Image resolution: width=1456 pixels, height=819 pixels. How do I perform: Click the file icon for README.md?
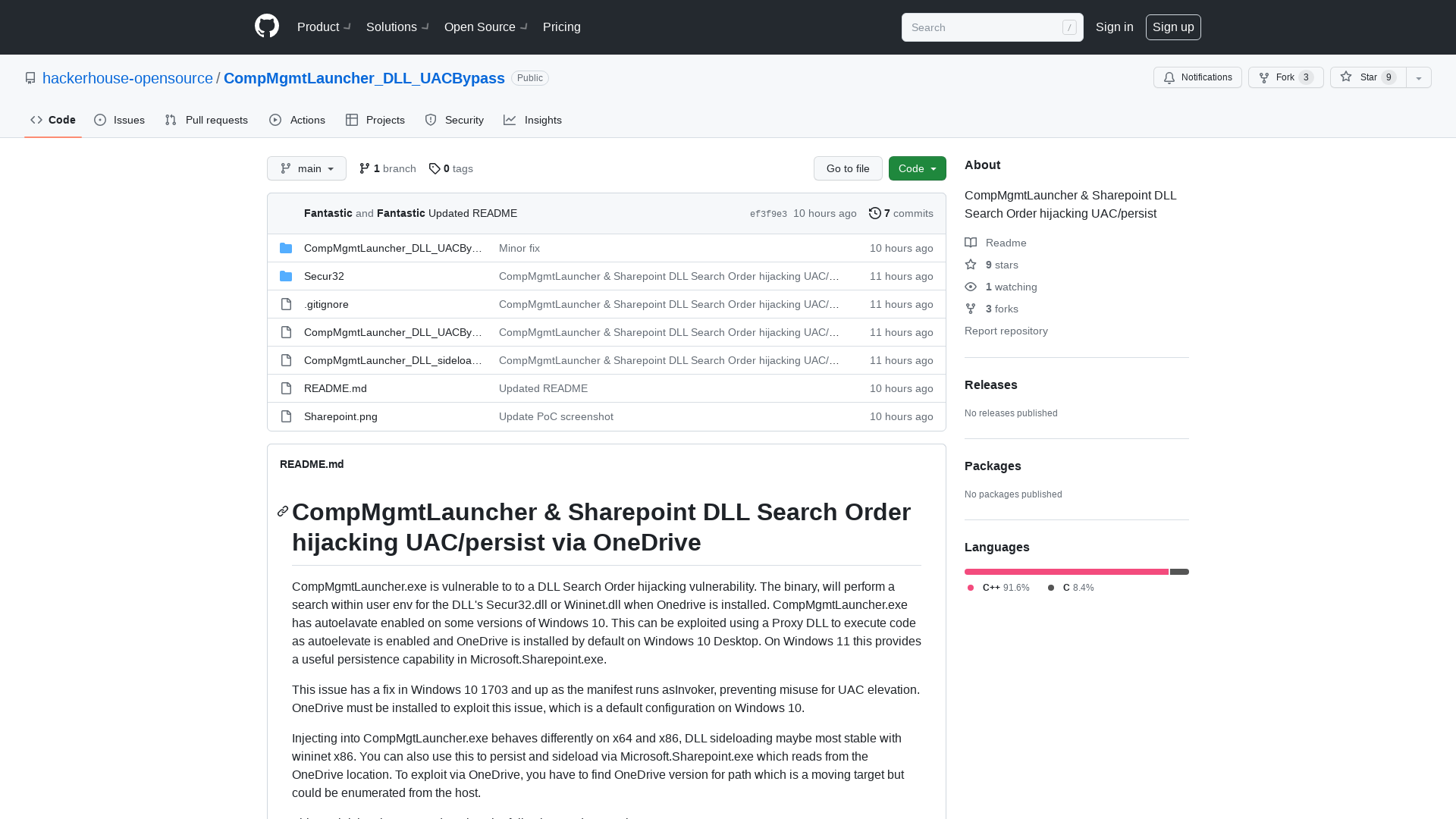tap(286, 388)
